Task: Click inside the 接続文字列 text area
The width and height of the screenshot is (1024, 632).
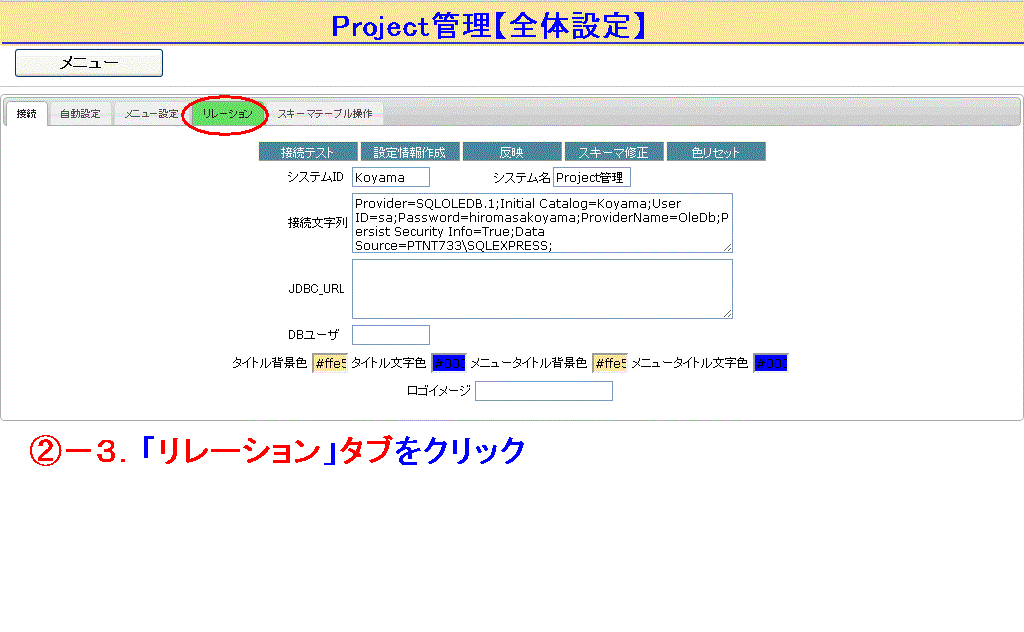Action: coord(541,222)
